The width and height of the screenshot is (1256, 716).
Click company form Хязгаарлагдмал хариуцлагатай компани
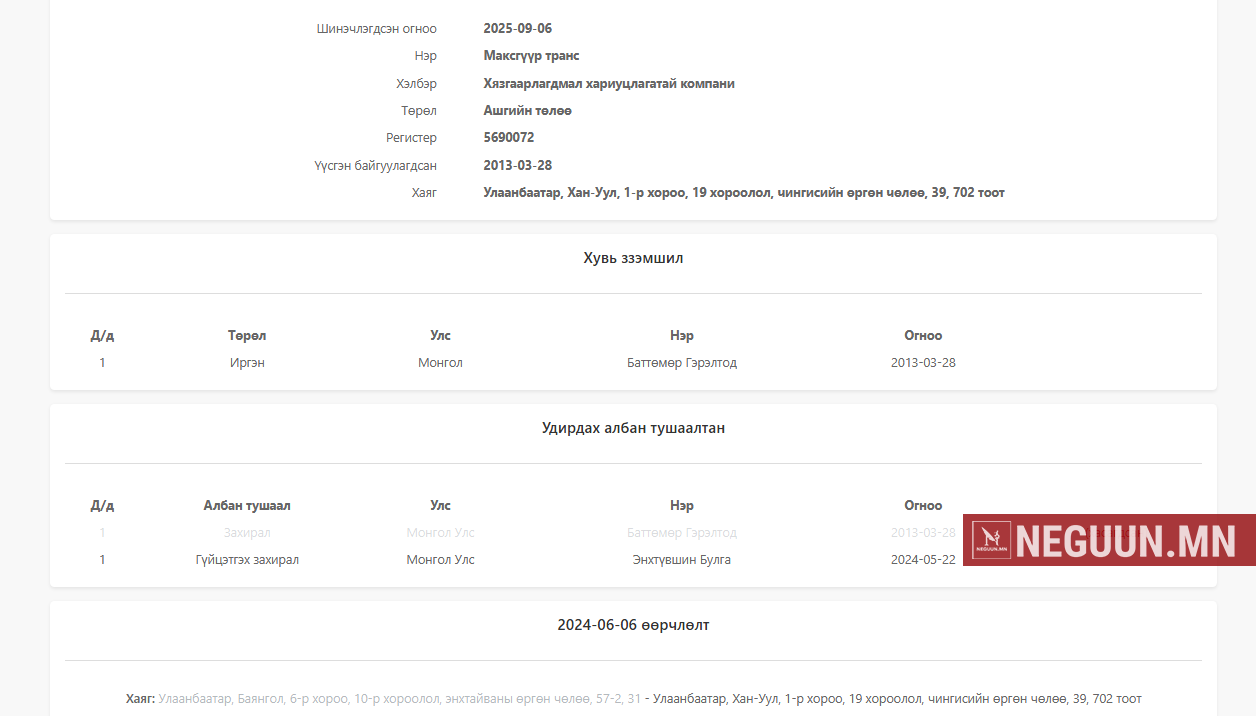point(608,84)
